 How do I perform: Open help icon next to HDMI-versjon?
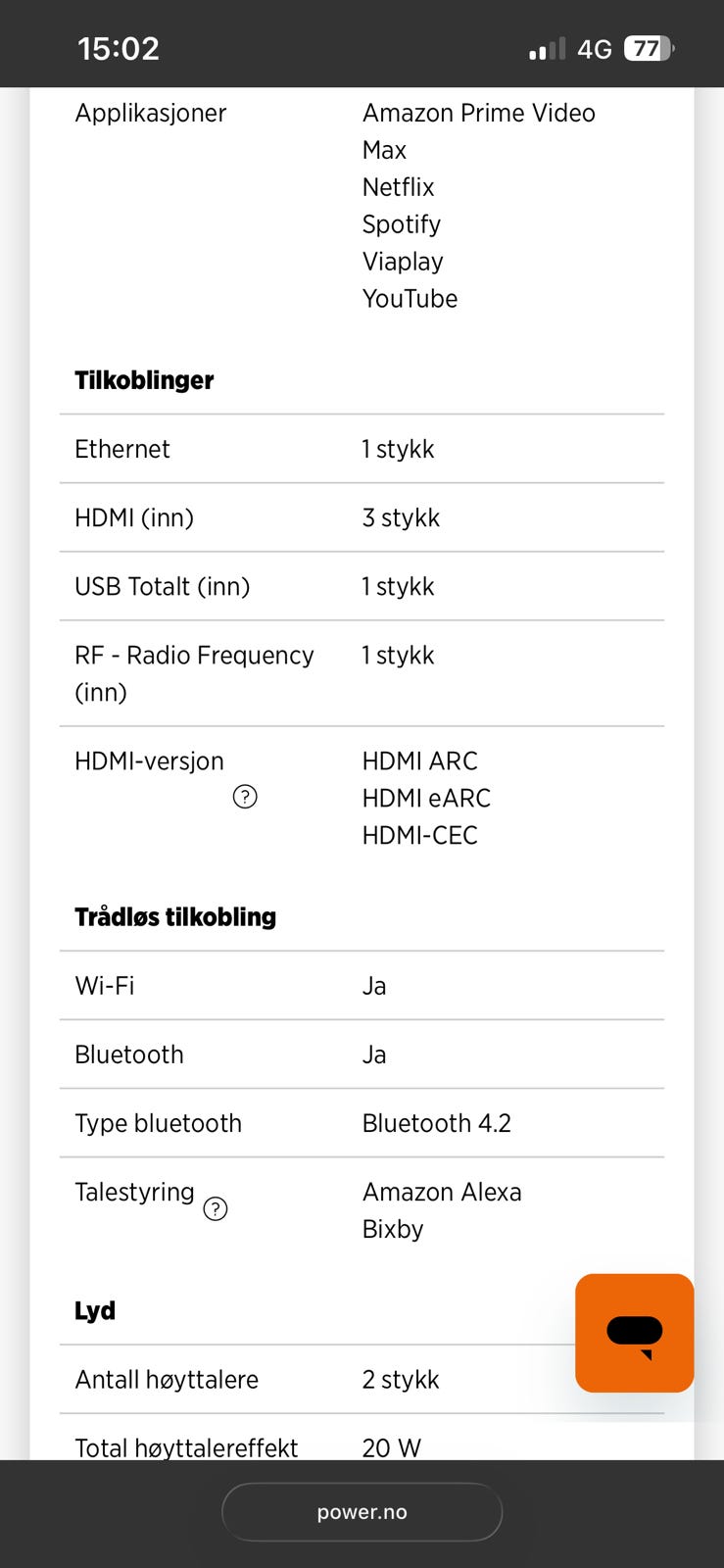click(x=245, y=797)
